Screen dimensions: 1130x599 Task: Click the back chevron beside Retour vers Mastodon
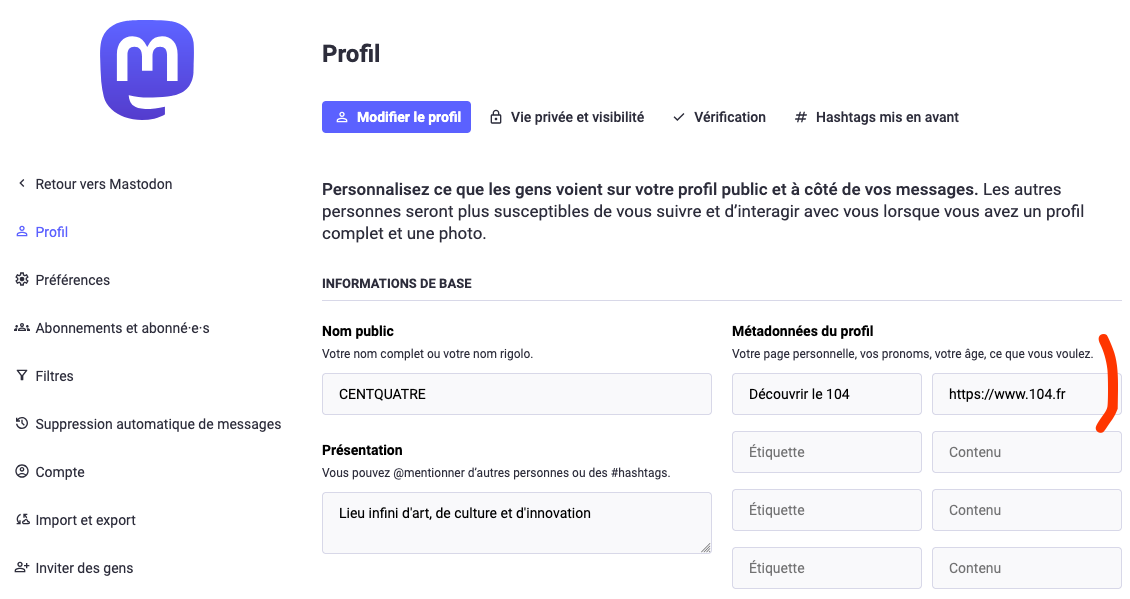[x=22, y=184]
